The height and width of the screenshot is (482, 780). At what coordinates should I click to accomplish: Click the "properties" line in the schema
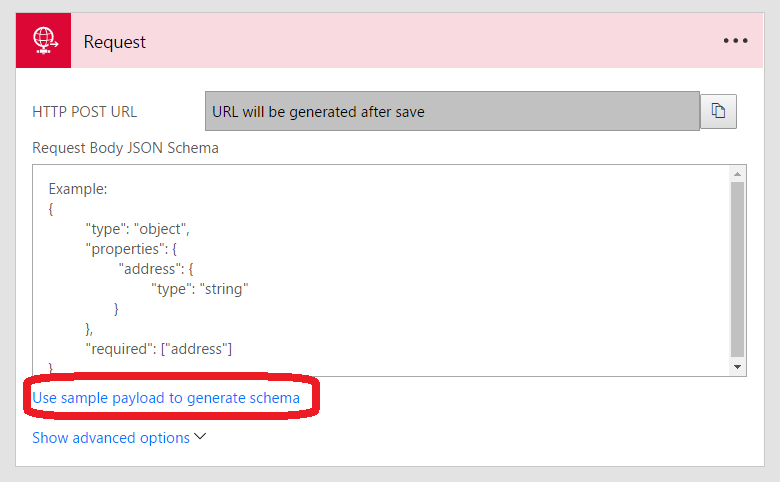pyautogui.click(x=137, y=248)
